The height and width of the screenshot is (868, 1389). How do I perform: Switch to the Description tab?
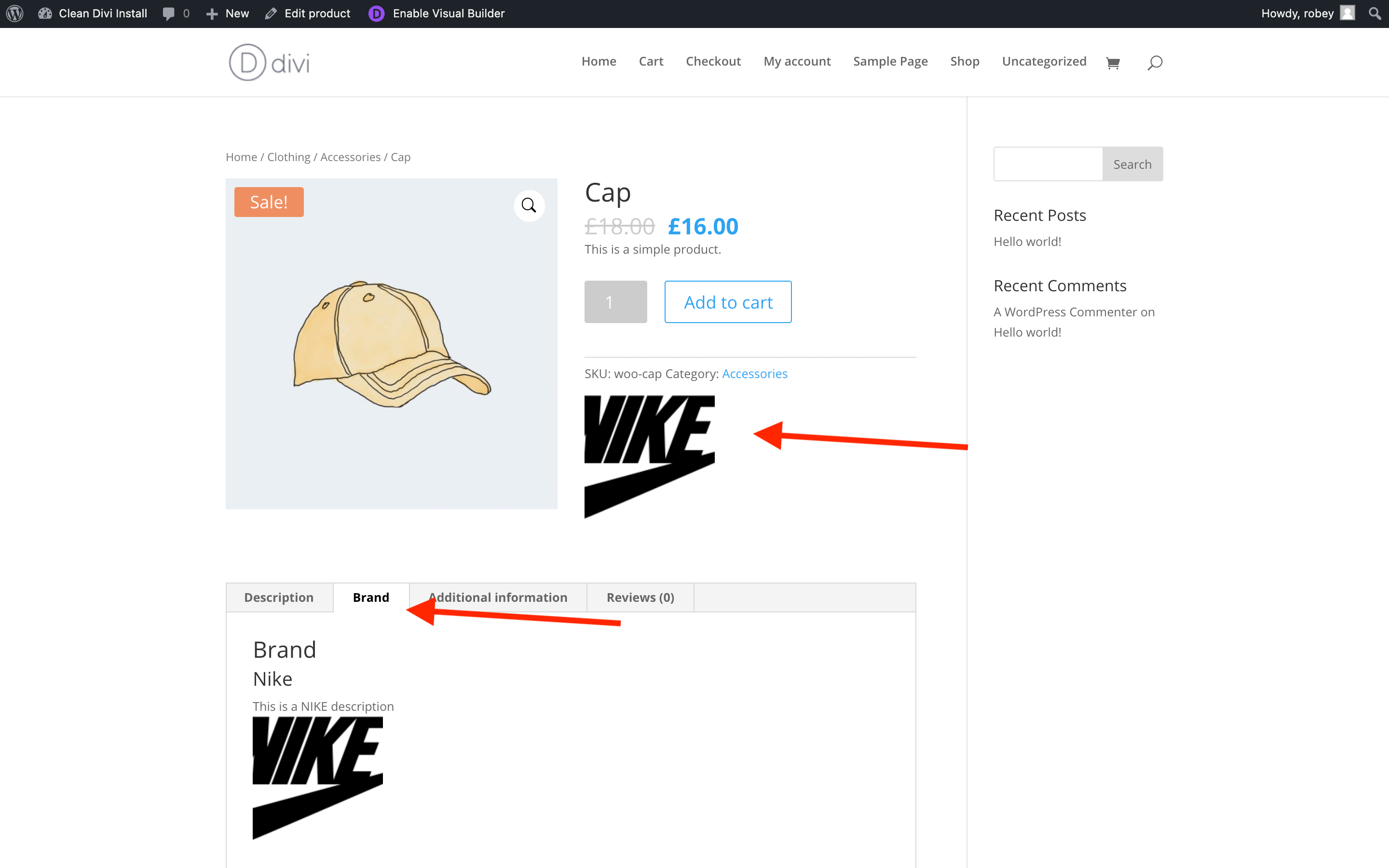click(x=279, y=597)
